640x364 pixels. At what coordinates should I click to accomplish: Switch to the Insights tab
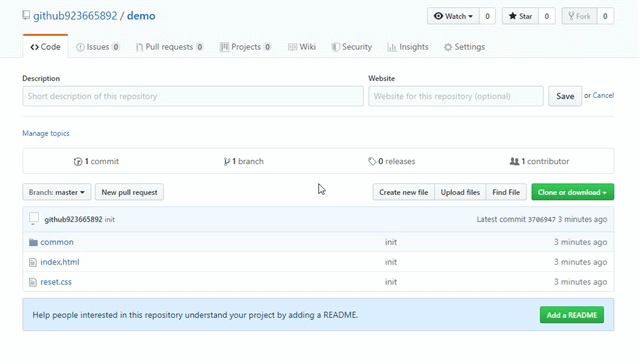click(408, 47)
